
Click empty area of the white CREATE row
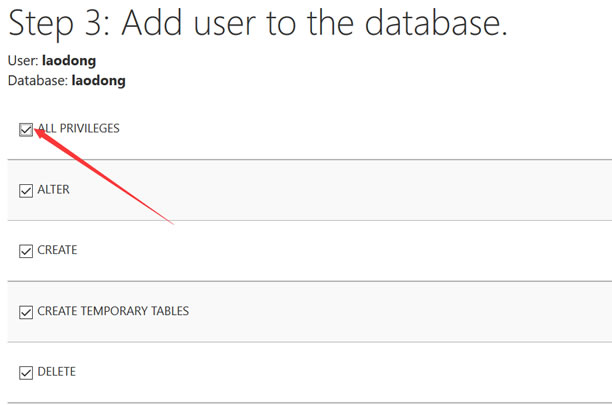click(351, 250)
